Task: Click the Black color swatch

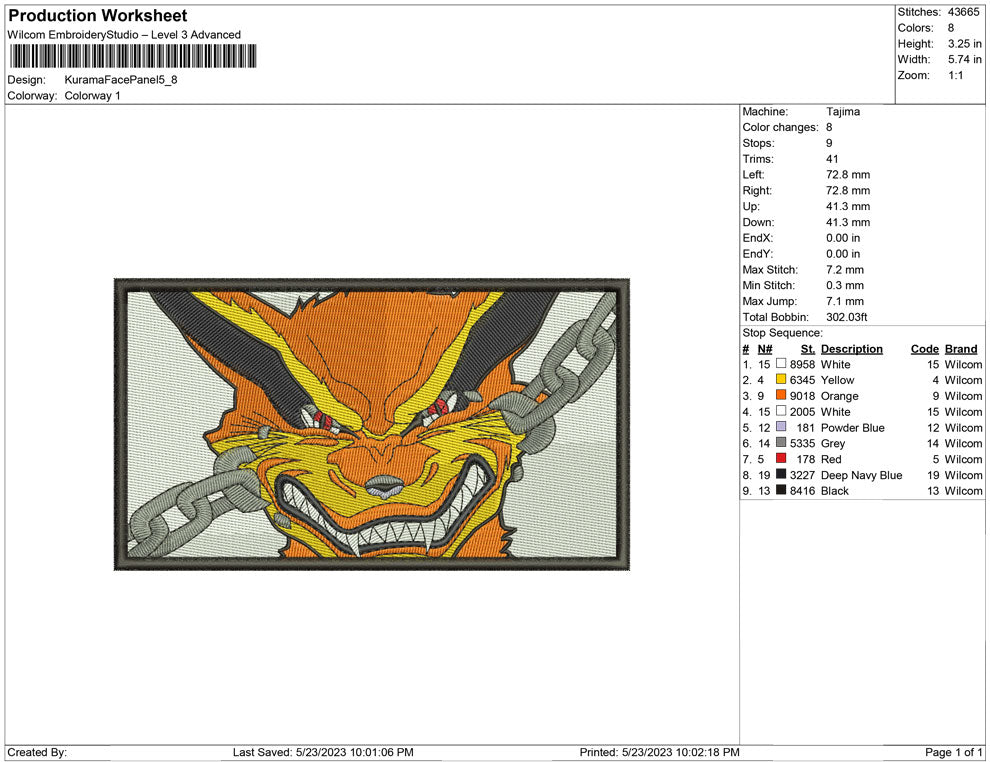Action: pyautogui.click(x=781, y=490)
